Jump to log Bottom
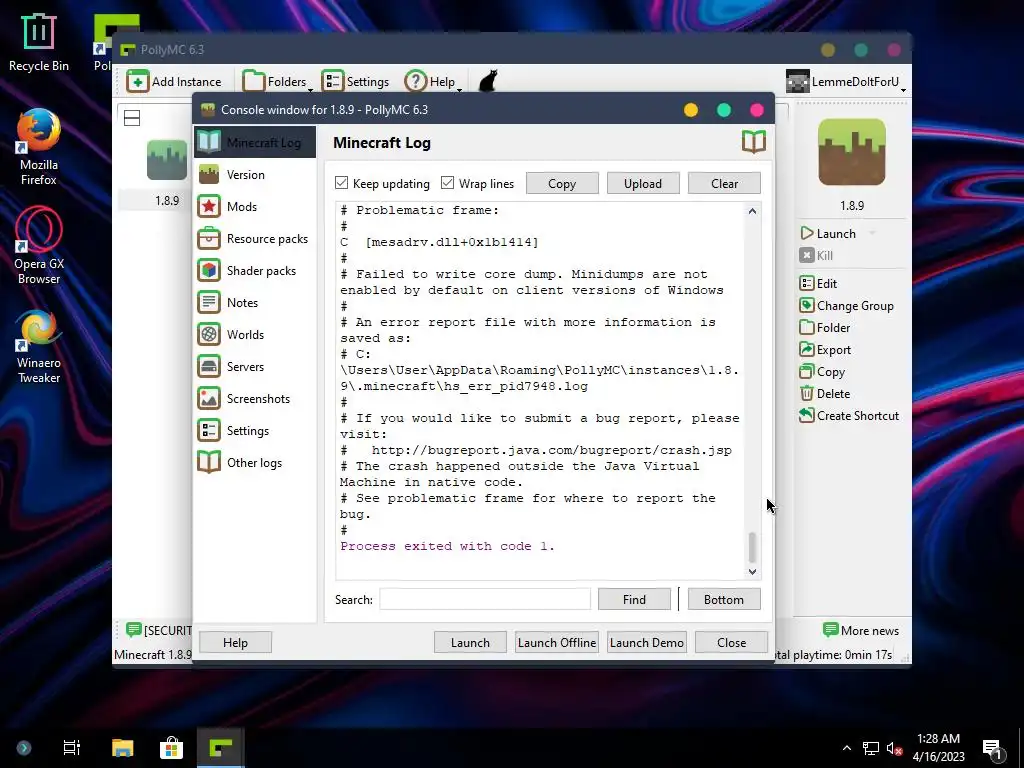Screen dimensions: 1024x768 724,600
